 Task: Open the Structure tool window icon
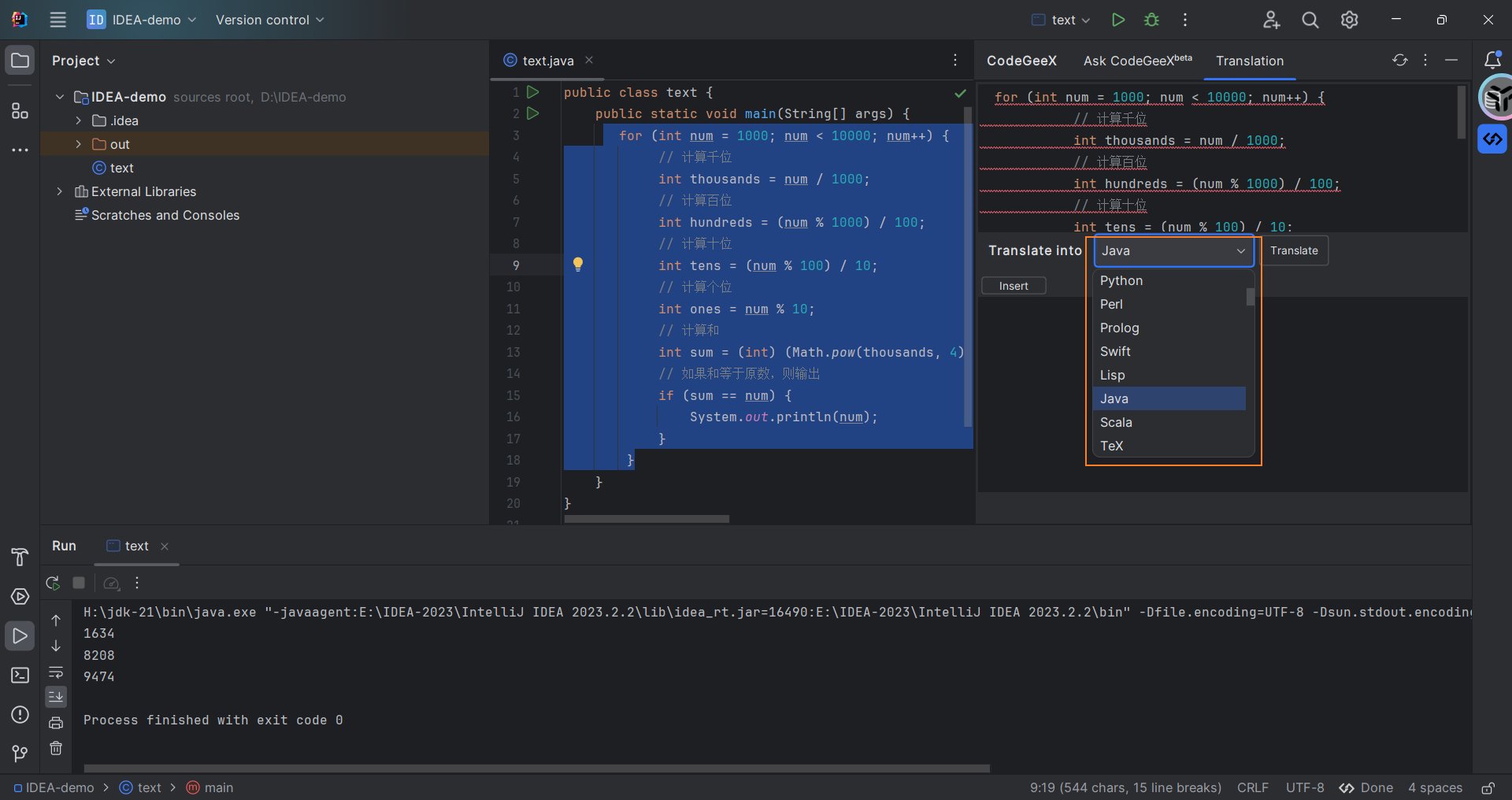(x=20, y=111)
